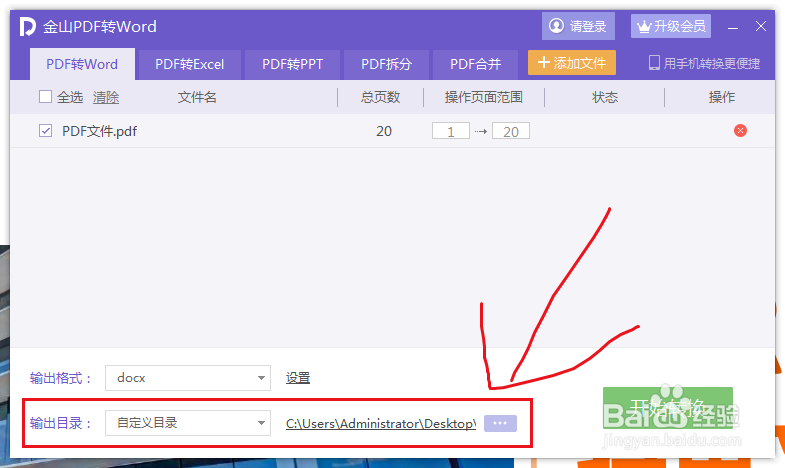Viewport: 785px width, 468px height.
Task: Open output path C:\Users\Administrator\Desktop link
Action: 380,423
